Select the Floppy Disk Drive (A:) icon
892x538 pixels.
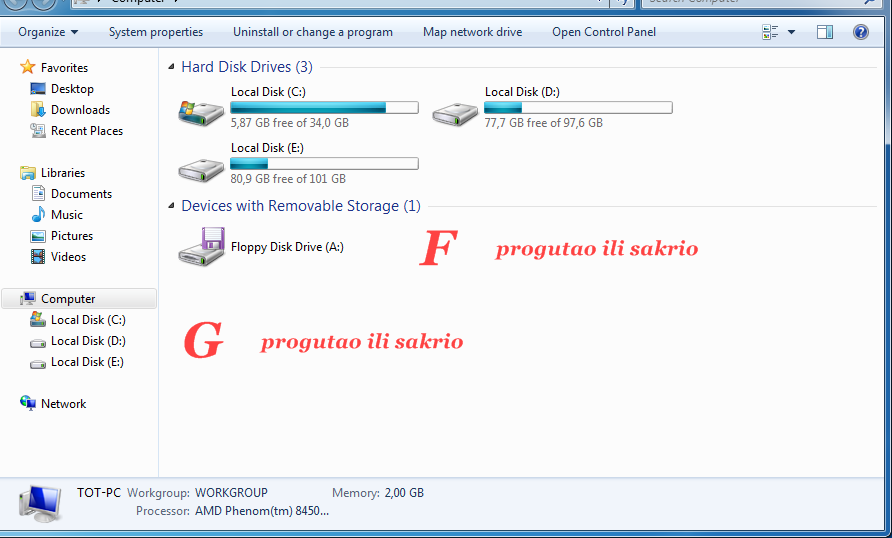click(201, 247)
